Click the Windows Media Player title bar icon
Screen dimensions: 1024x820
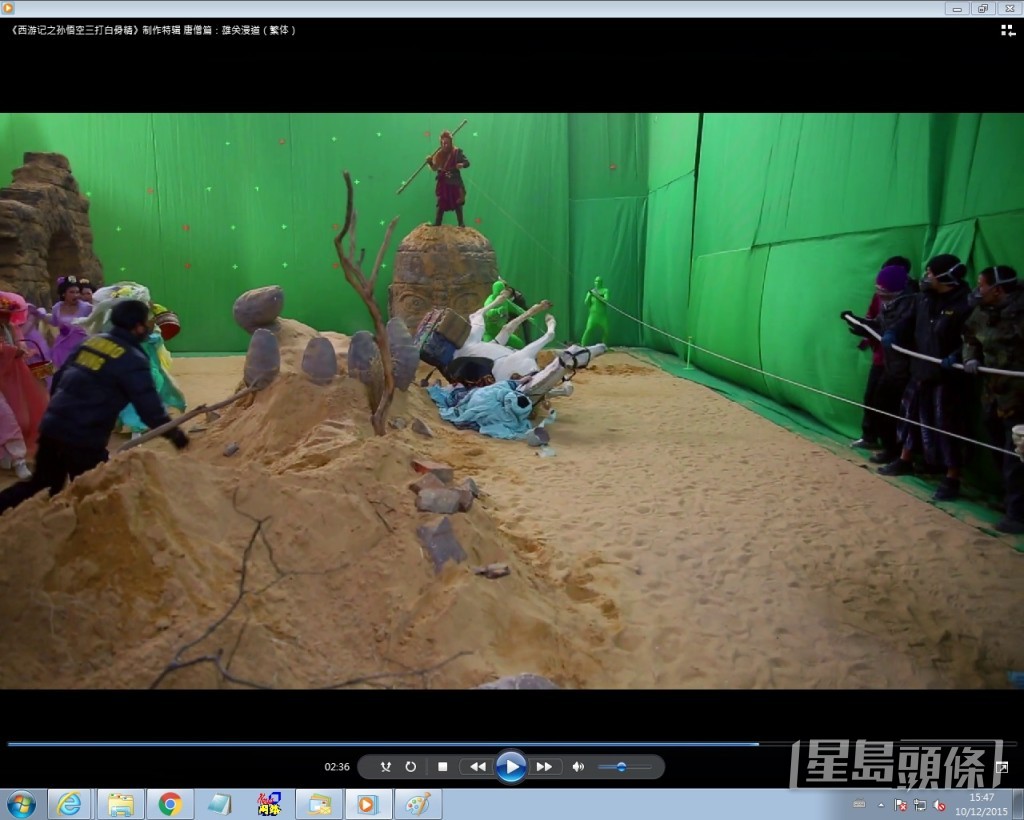8,8
